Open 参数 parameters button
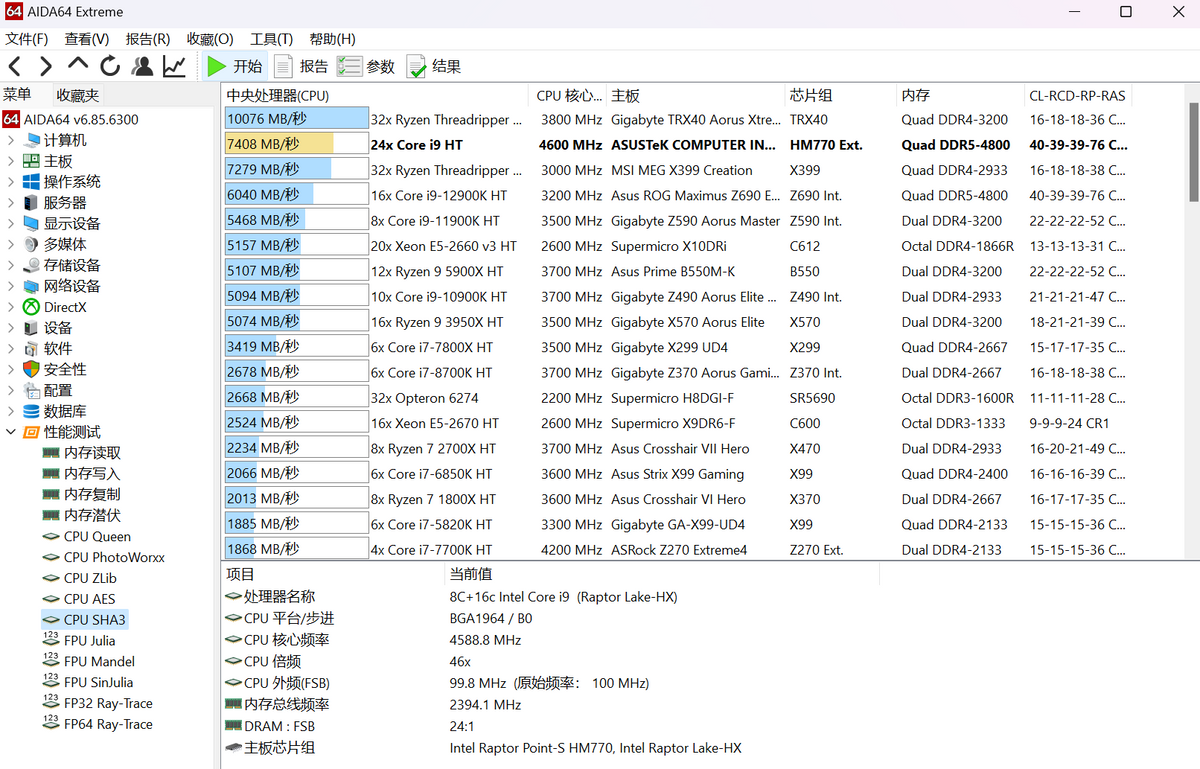 366,67
